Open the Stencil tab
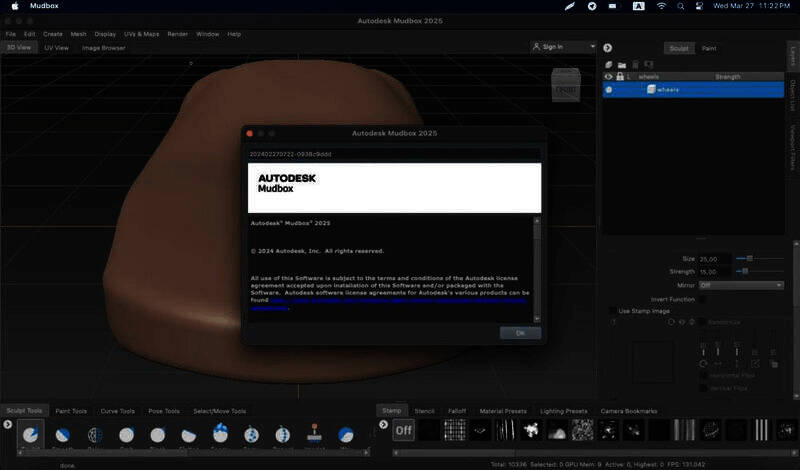800x470 pixels. (424, 411)
